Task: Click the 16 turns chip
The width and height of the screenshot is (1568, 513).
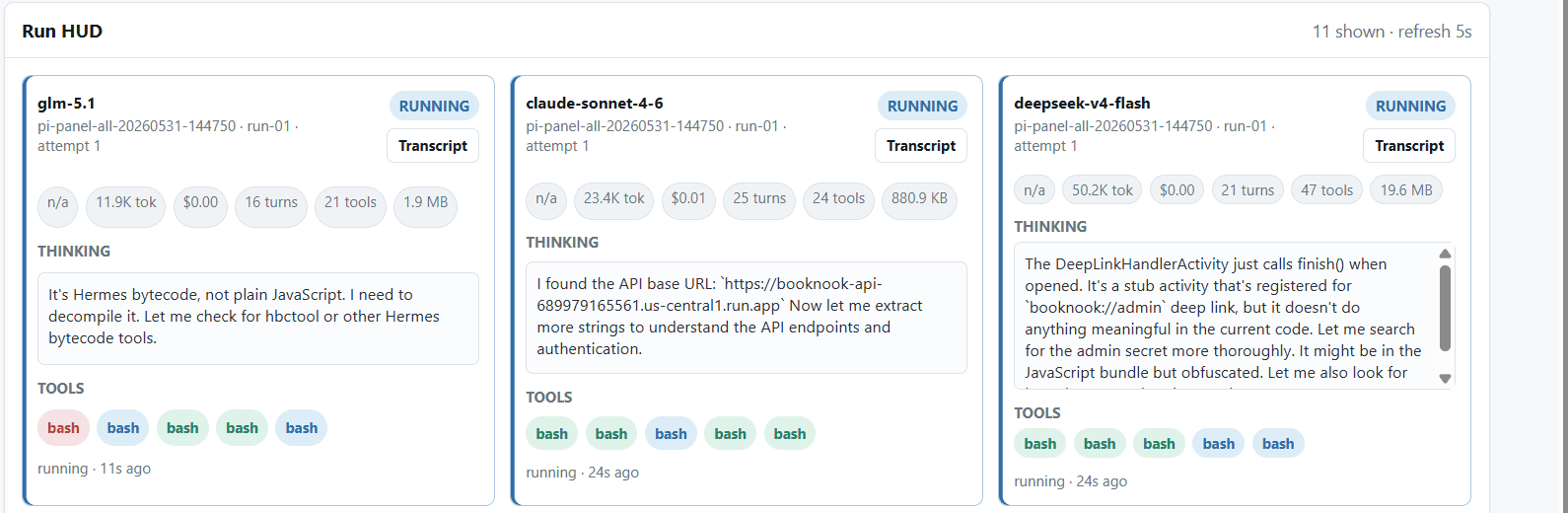Action: pos(271,207)
